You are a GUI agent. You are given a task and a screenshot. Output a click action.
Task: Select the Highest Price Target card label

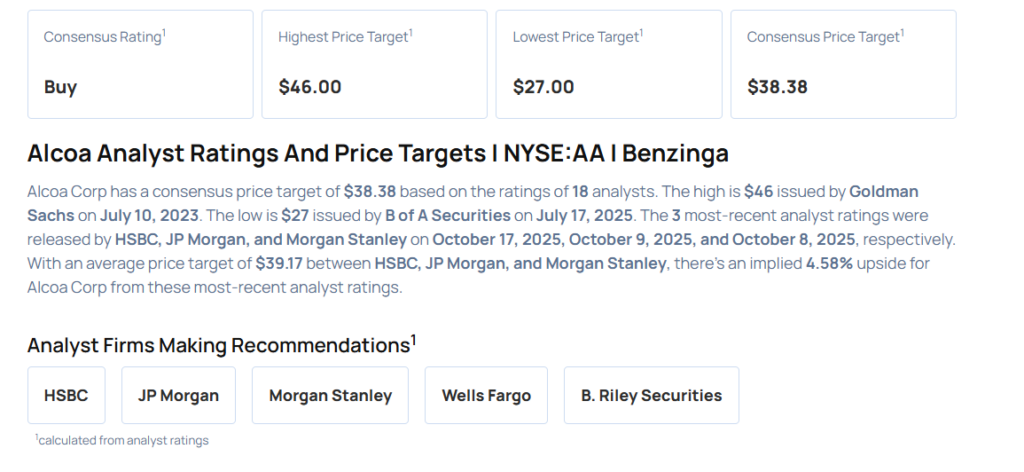click(x=345, y=36)
